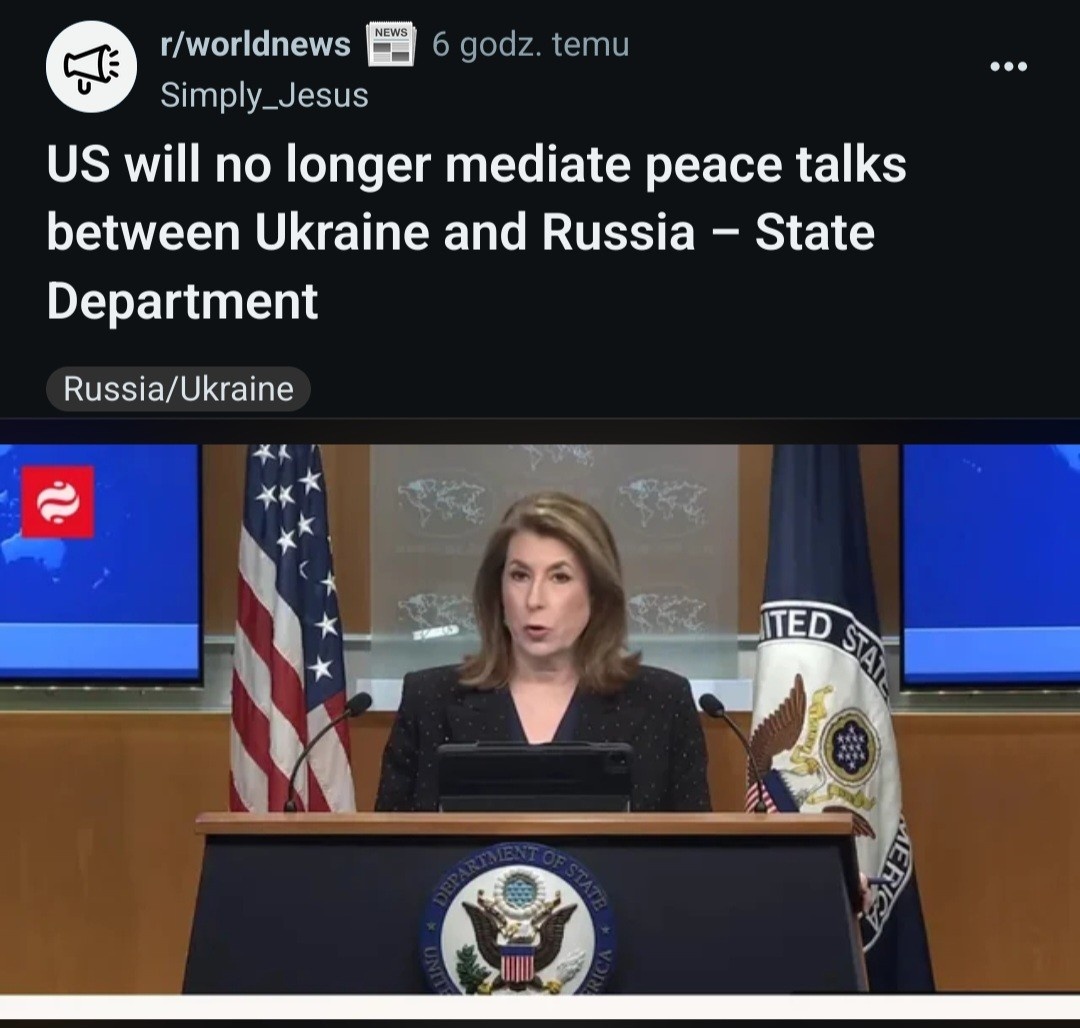Image resolution: width=1080 pixels, height=1028 pixels.
Task: Go to the r/worldnews subreddit link
Action: pyautogui.click(x=256, y=45)
